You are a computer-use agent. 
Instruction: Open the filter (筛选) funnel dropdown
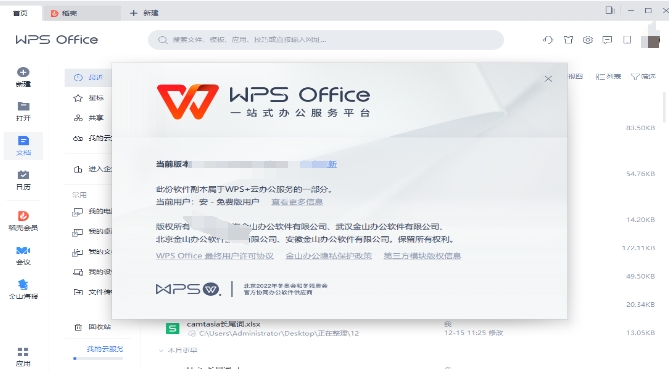[x=643, y=76]
